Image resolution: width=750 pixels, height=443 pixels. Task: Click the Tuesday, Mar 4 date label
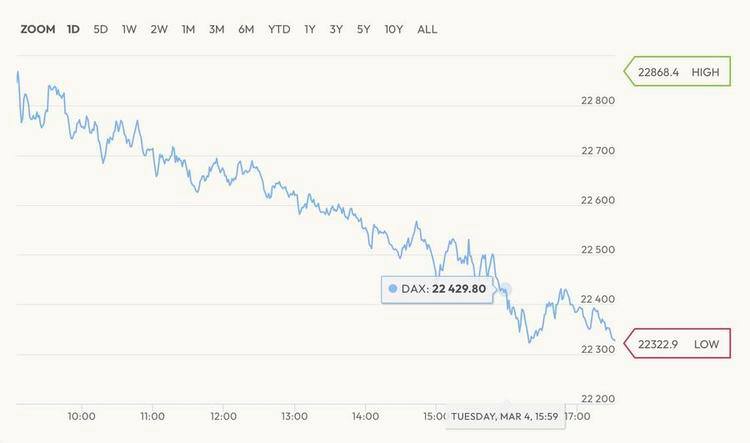[503, 416]
